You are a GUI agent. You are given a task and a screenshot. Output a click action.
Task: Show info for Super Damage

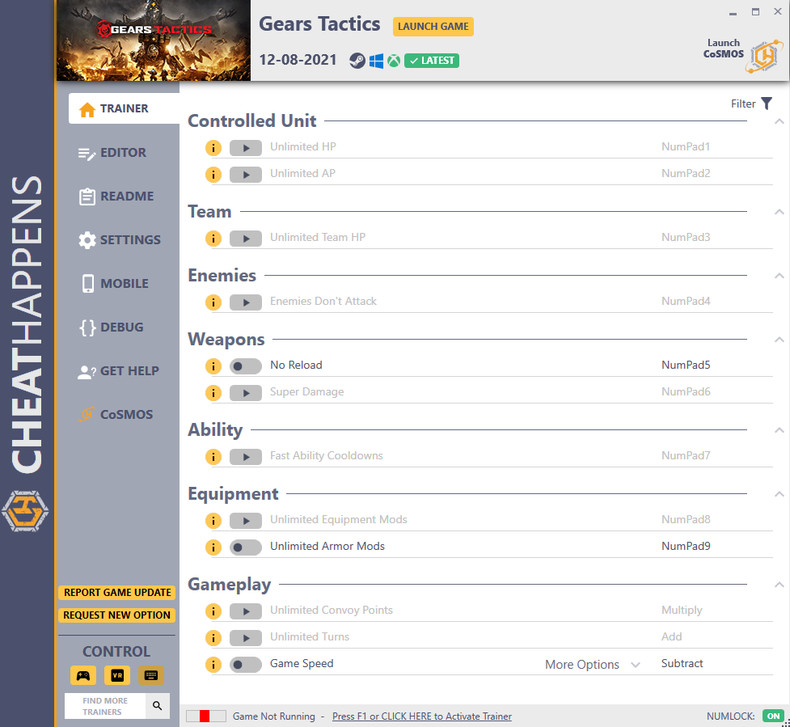click(213, 392)
